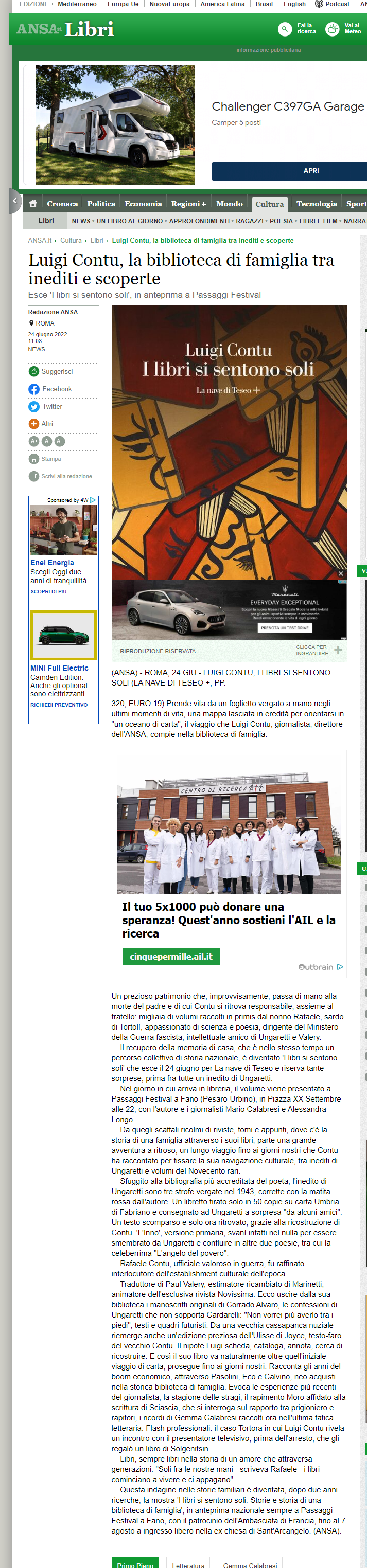Click the ROMA location pin
The width and height of the screenshot is (367, 1568).
pyautogui.click(x=32, y=323)
